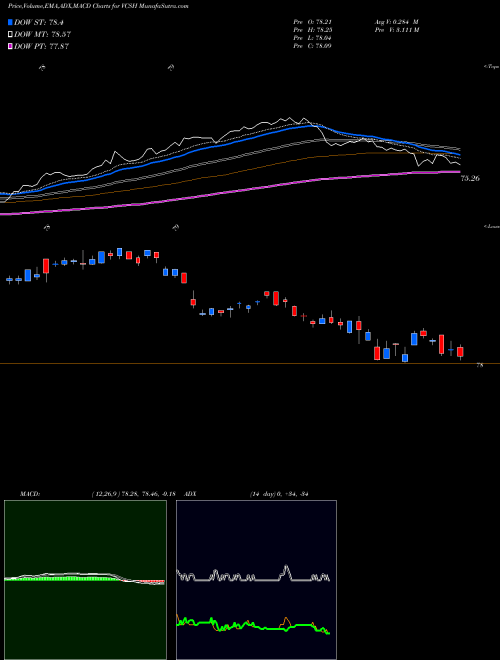Image resolution: width=500 pixels, height=660 pixels.
Task: Click the ADX (14 day) values text
Action: [x=279, y=494]
